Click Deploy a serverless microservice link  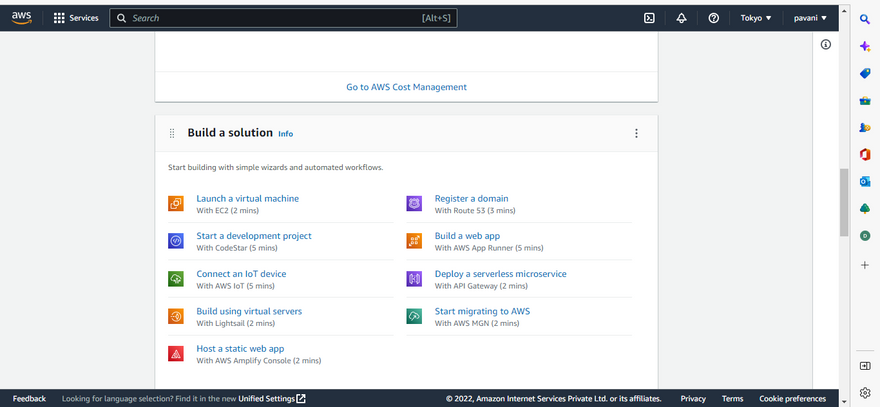coord(500,274)
